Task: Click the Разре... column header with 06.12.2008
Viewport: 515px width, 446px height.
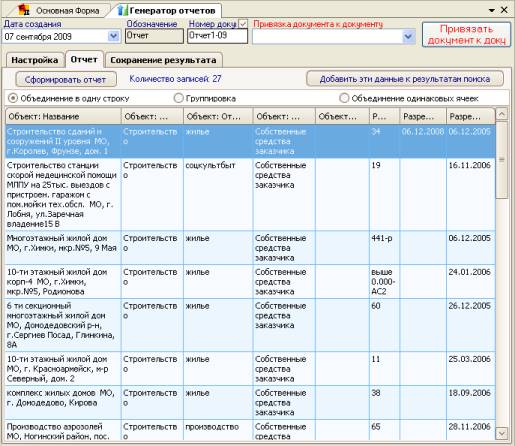Action: click(x=423, y=116)
